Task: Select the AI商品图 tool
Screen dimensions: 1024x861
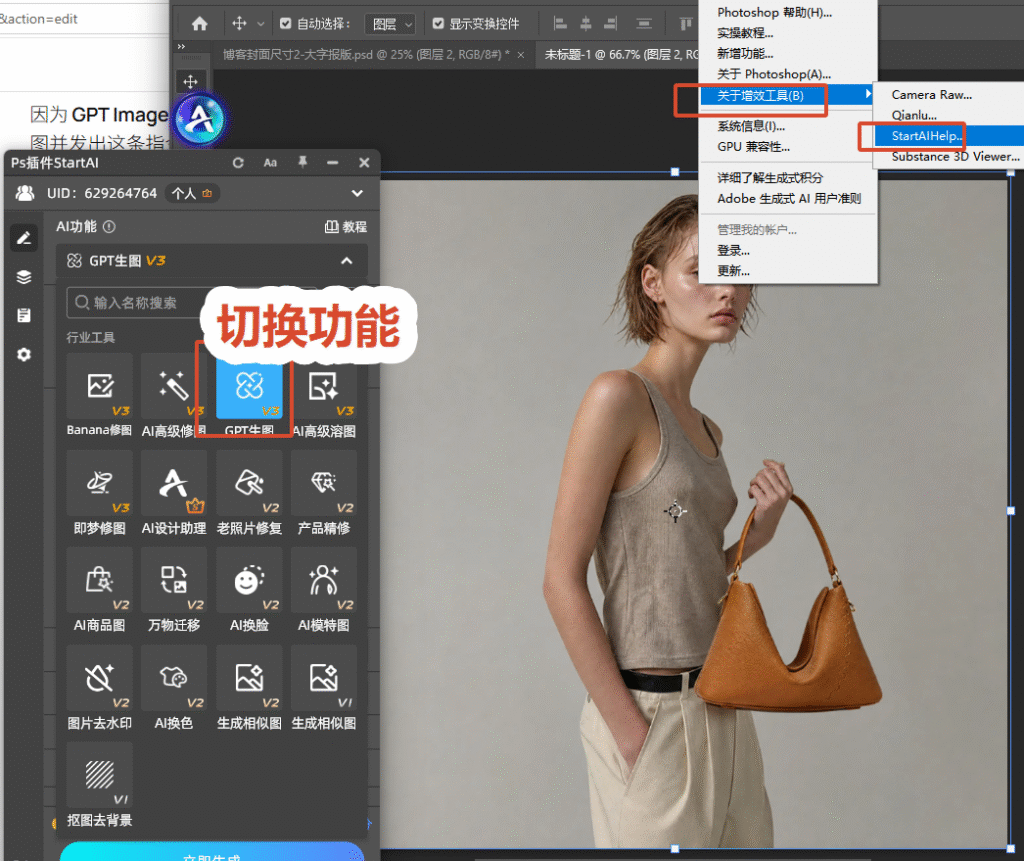Action: click(99, 591)
